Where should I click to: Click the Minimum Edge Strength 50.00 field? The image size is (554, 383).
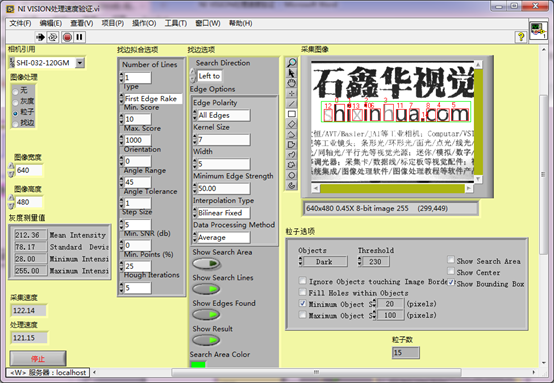pos(223,188)
